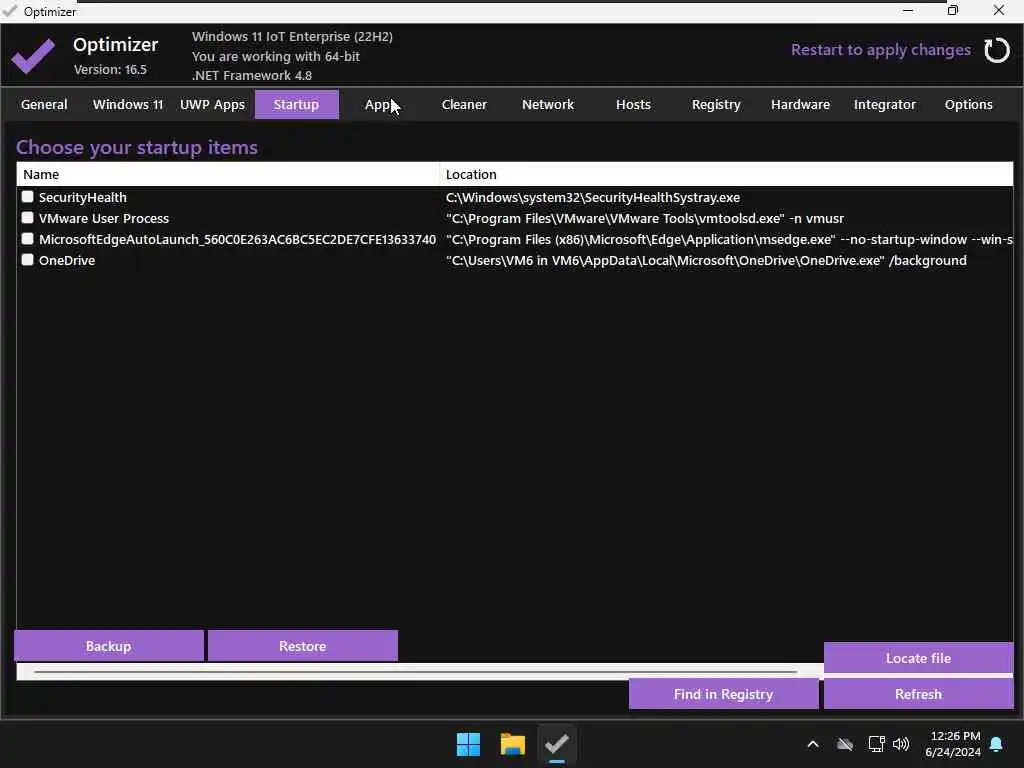This screenshot has width=1024, height=768.
Task: Click the OneDrive item name
Action: pos(67,260)
